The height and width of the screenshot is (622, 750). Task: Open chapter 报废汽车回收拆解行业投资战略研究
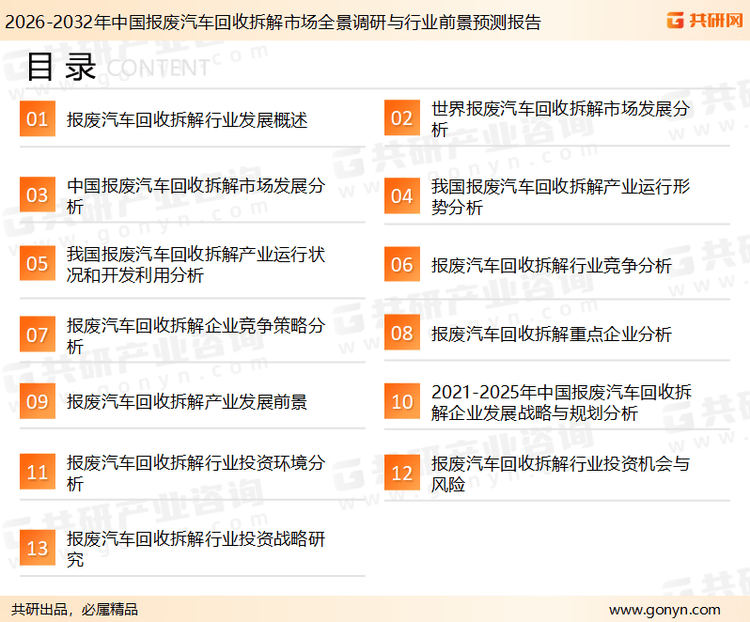[x=195, y=549]
